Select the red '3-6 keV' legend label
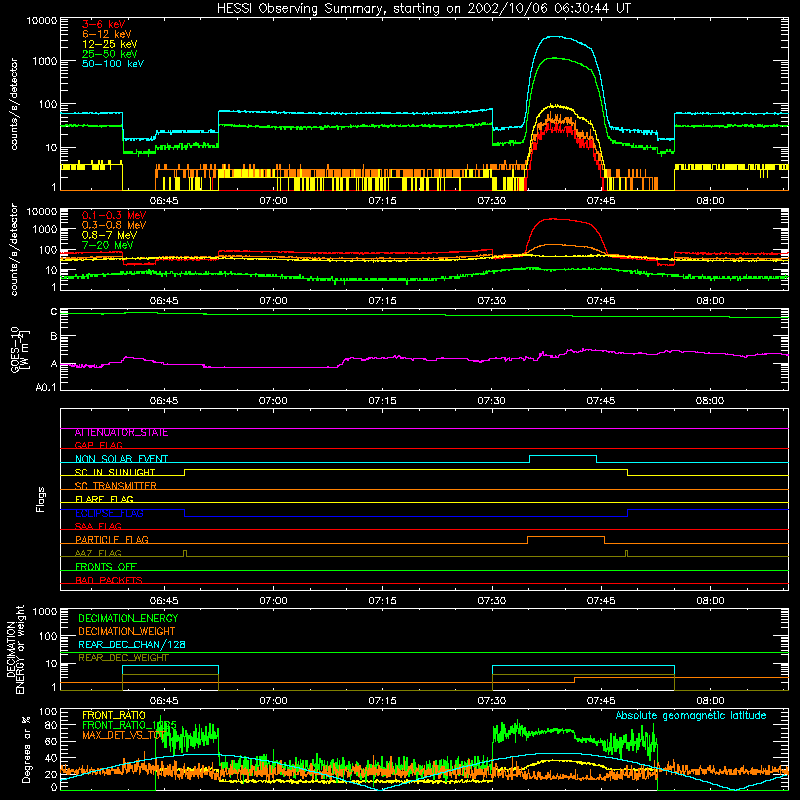Screen dimensions: 800x800 coord(104,24)
